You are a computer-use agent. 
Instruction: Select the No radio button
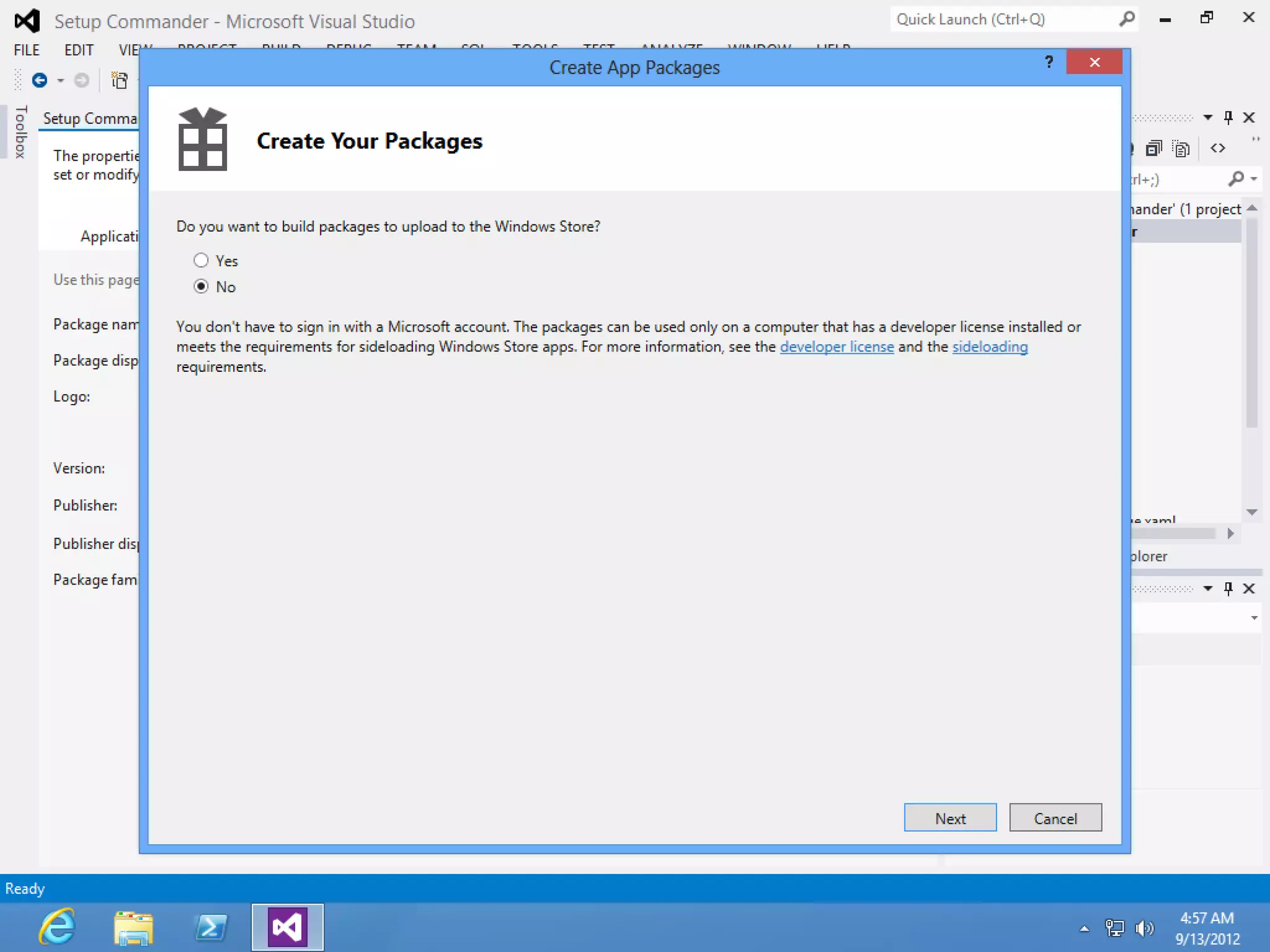click(x=201, y=286)
